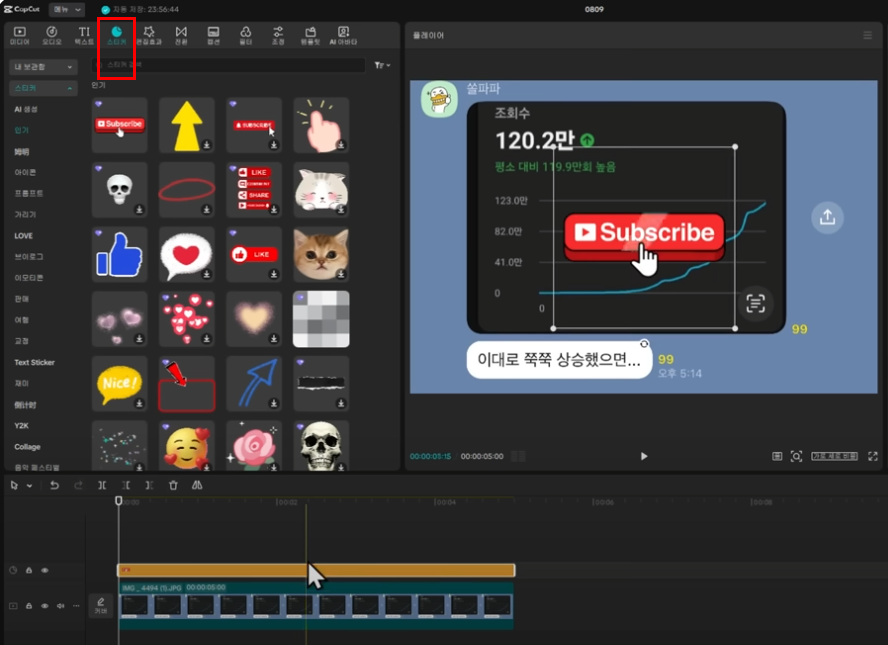Open the Effects (편집효과) star tab

tap(149, 35)
